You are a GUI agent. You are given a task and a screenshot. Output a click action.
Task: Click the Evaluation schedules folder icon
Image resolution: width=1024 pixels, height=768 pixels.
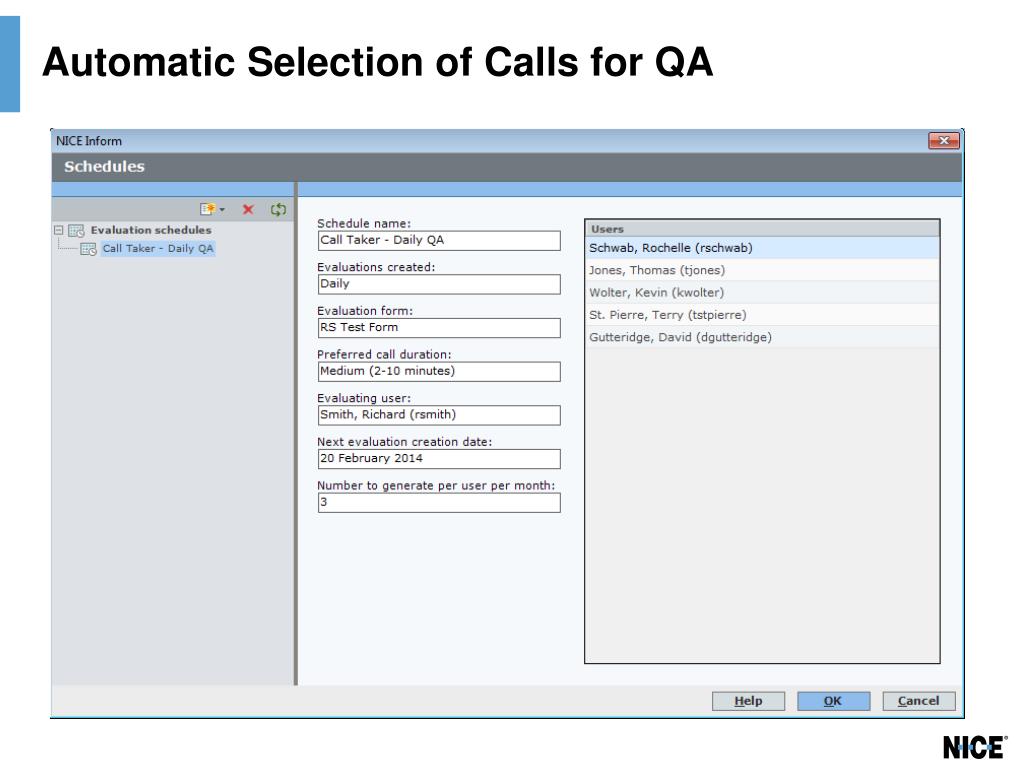coord(76,231)
